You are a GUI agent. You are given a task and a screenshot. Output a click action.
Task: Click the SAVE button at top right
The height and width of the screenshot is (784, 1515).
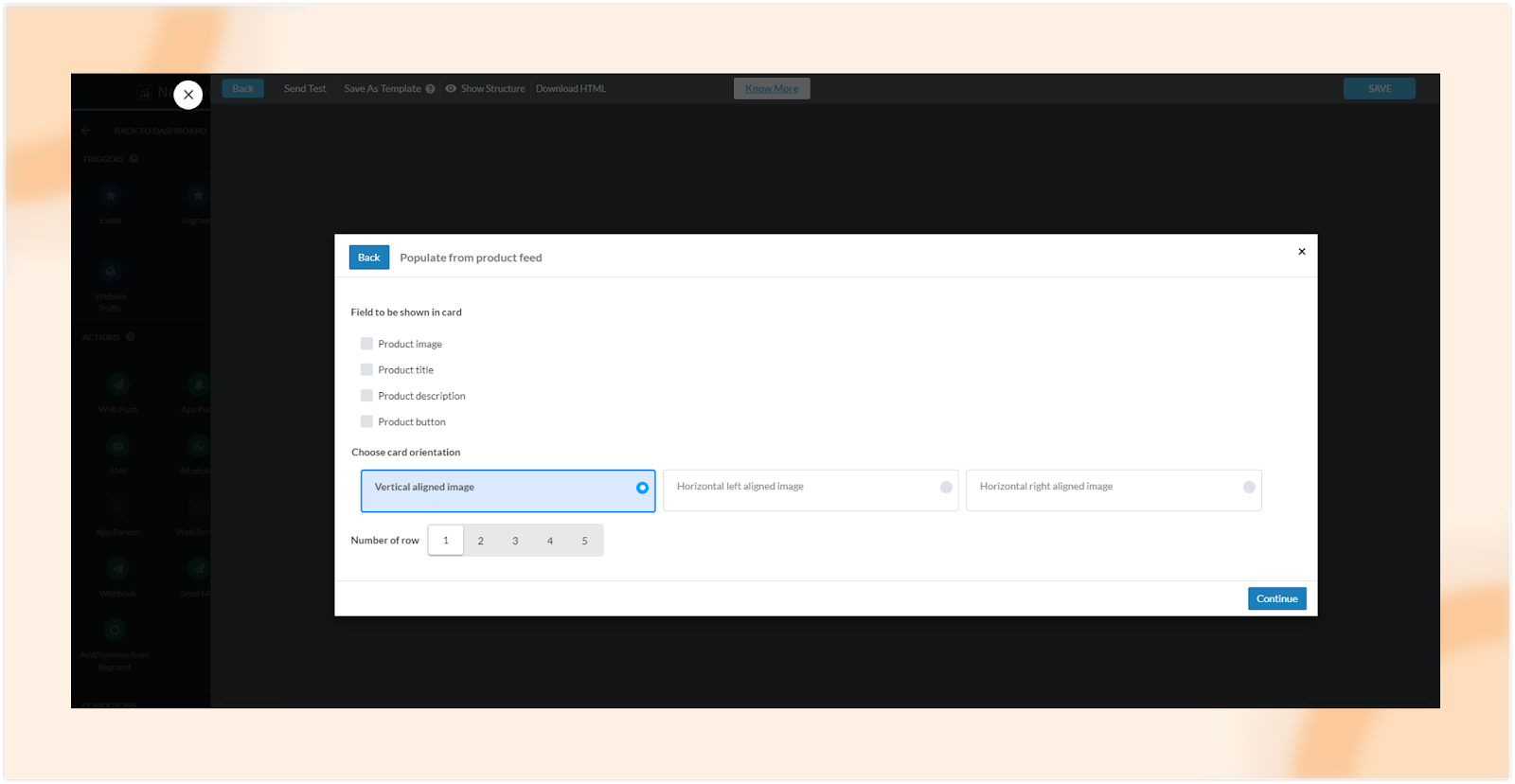[1380, 88]
